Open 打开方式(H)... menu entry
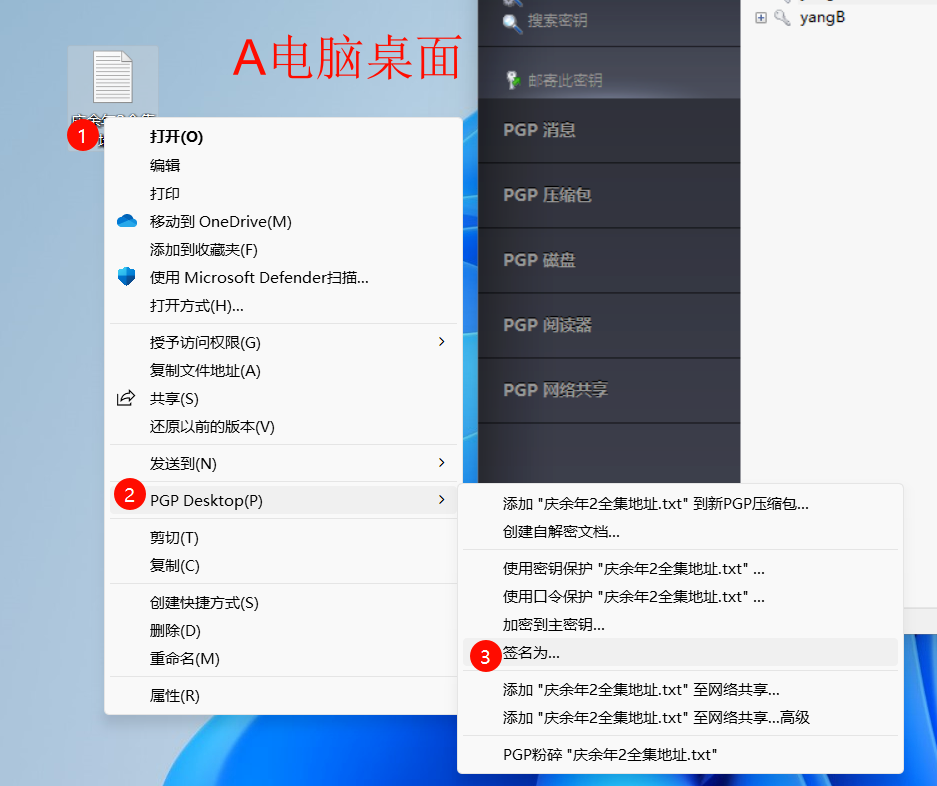The height and width of the screenshot is (786, 937). tap(283, 305)
